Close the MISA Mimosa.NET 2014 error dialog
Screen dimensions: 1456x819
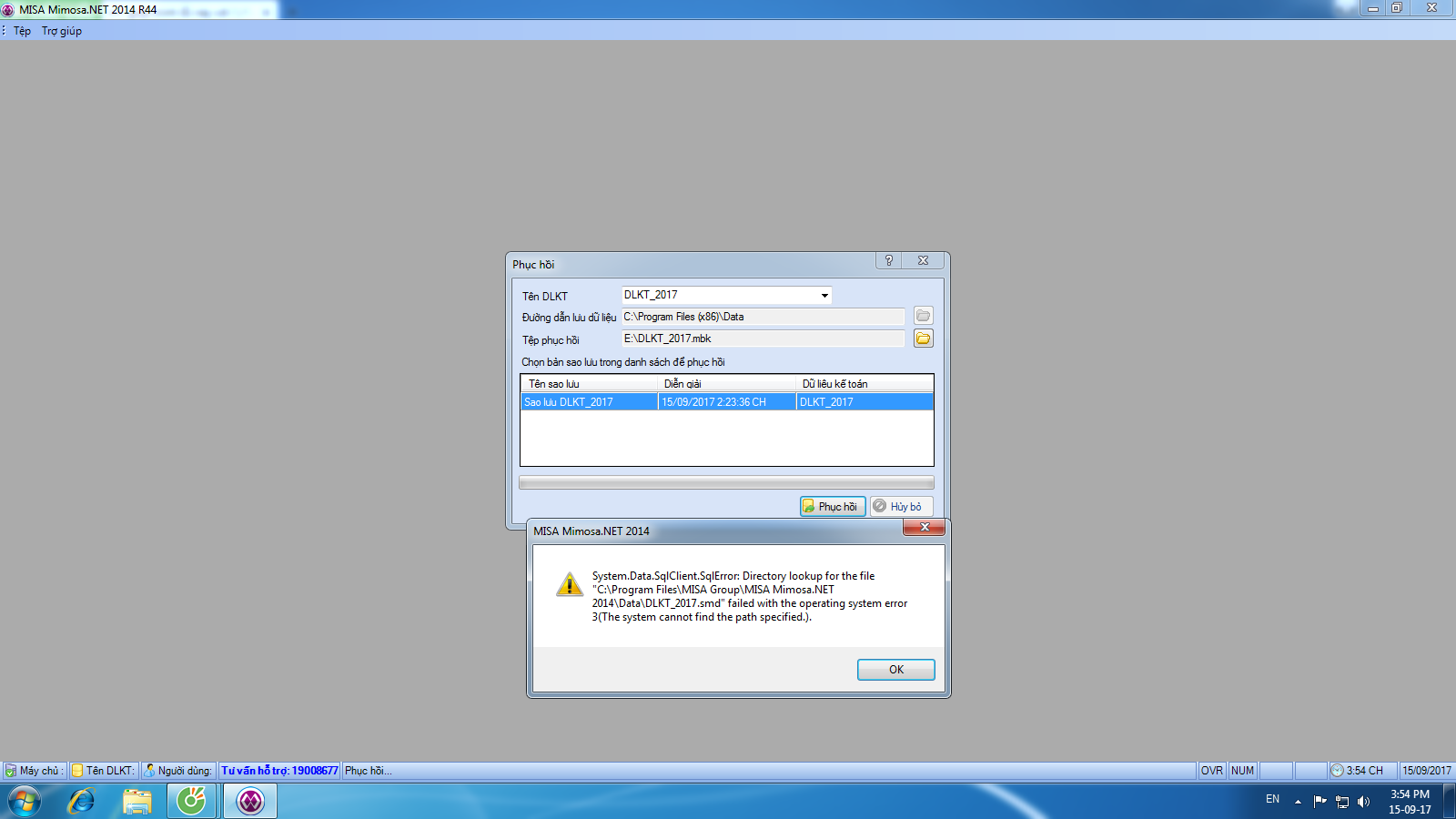pos(924,528)
